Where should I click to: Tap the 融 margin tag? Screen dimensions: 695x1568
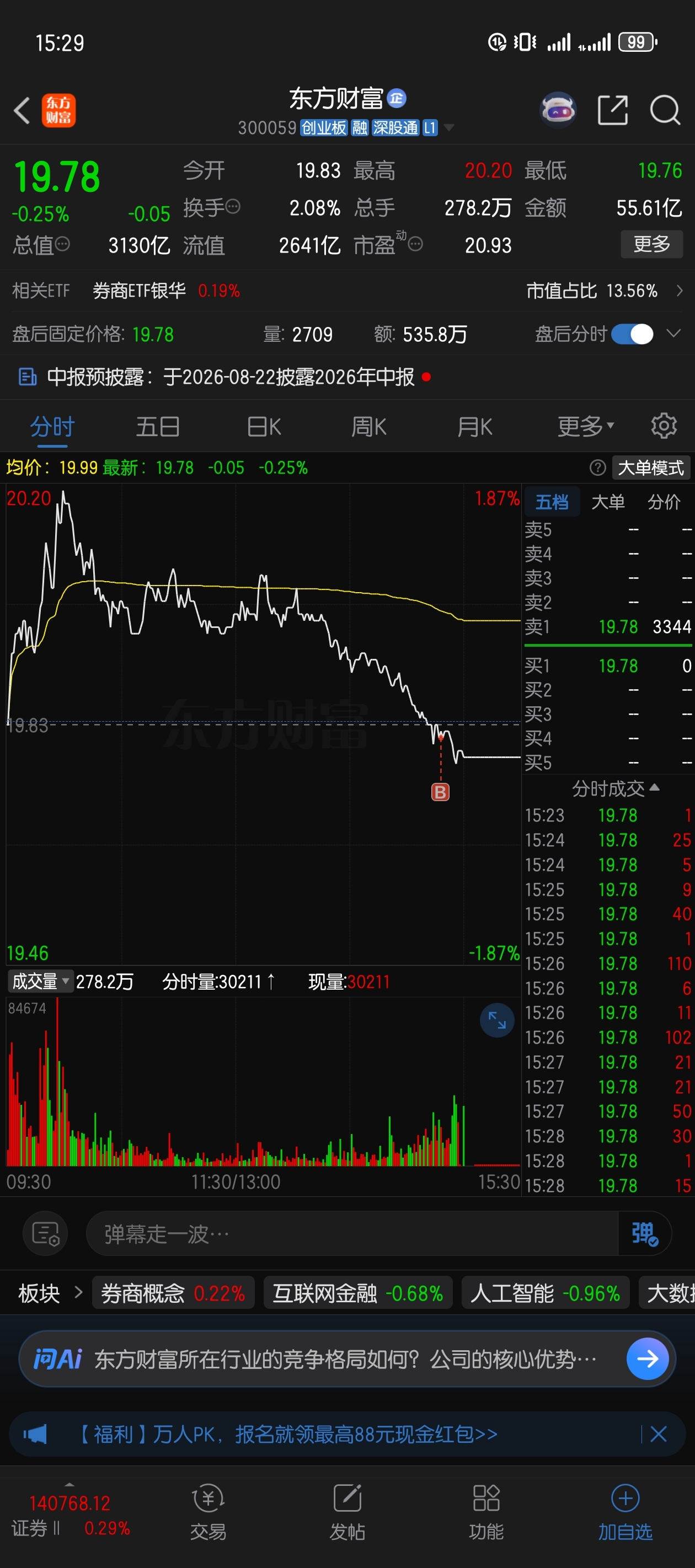[x=360, y=127]
